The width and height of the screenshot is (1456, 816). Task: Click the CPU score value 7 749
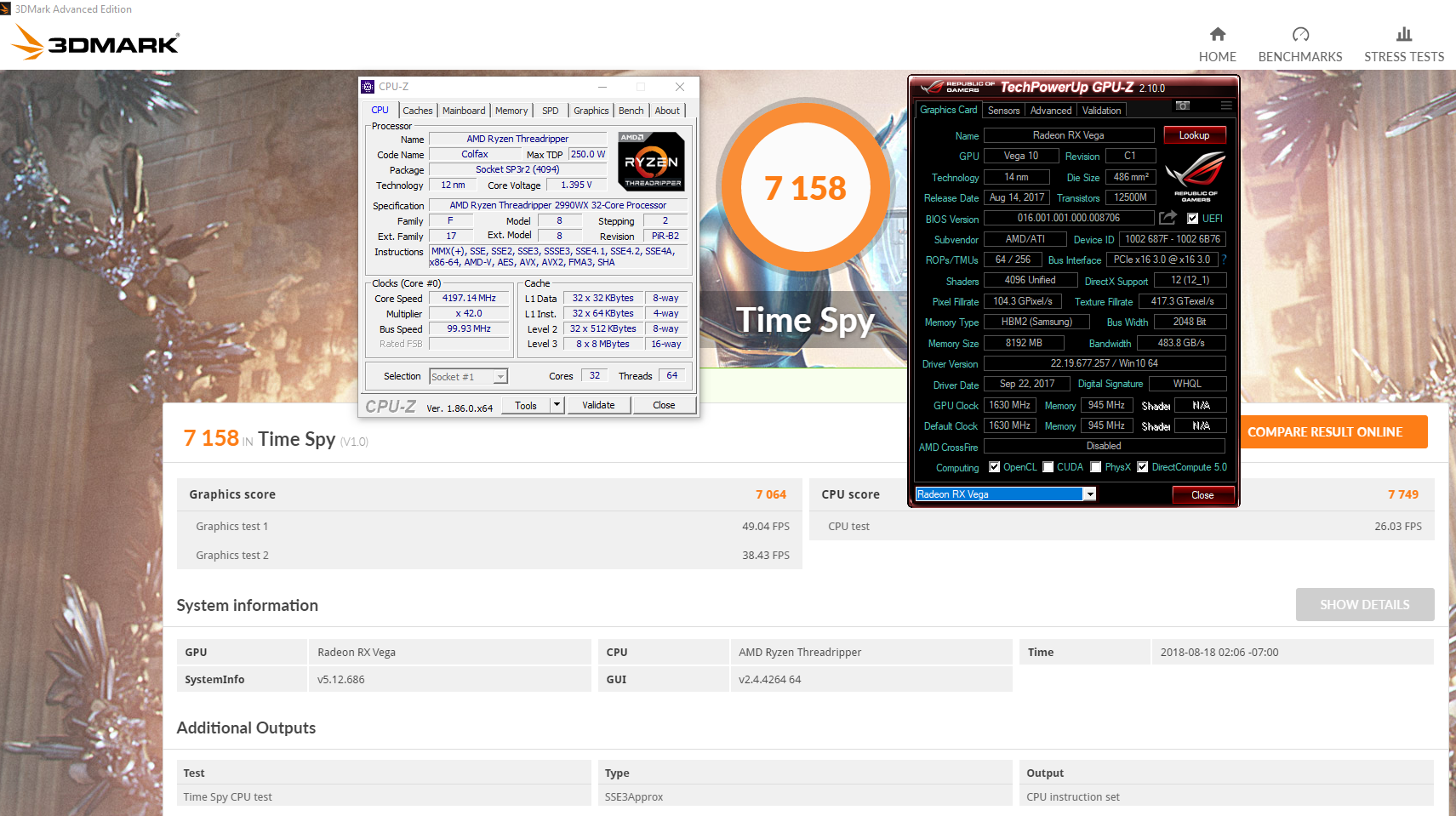point(1403,494)
